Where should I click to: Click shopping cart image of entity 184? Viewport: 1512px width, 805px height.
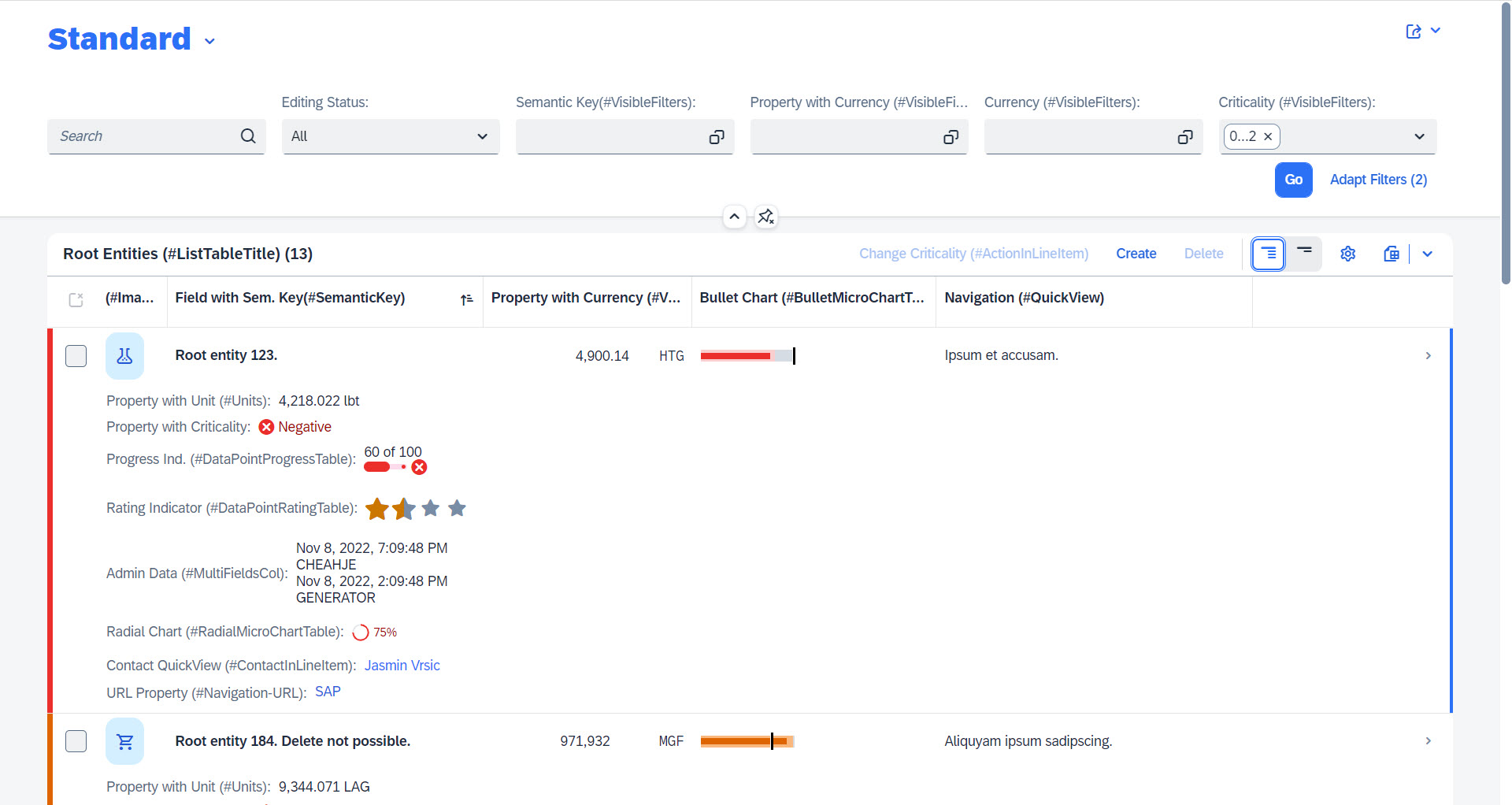click(x=124, y=741)
